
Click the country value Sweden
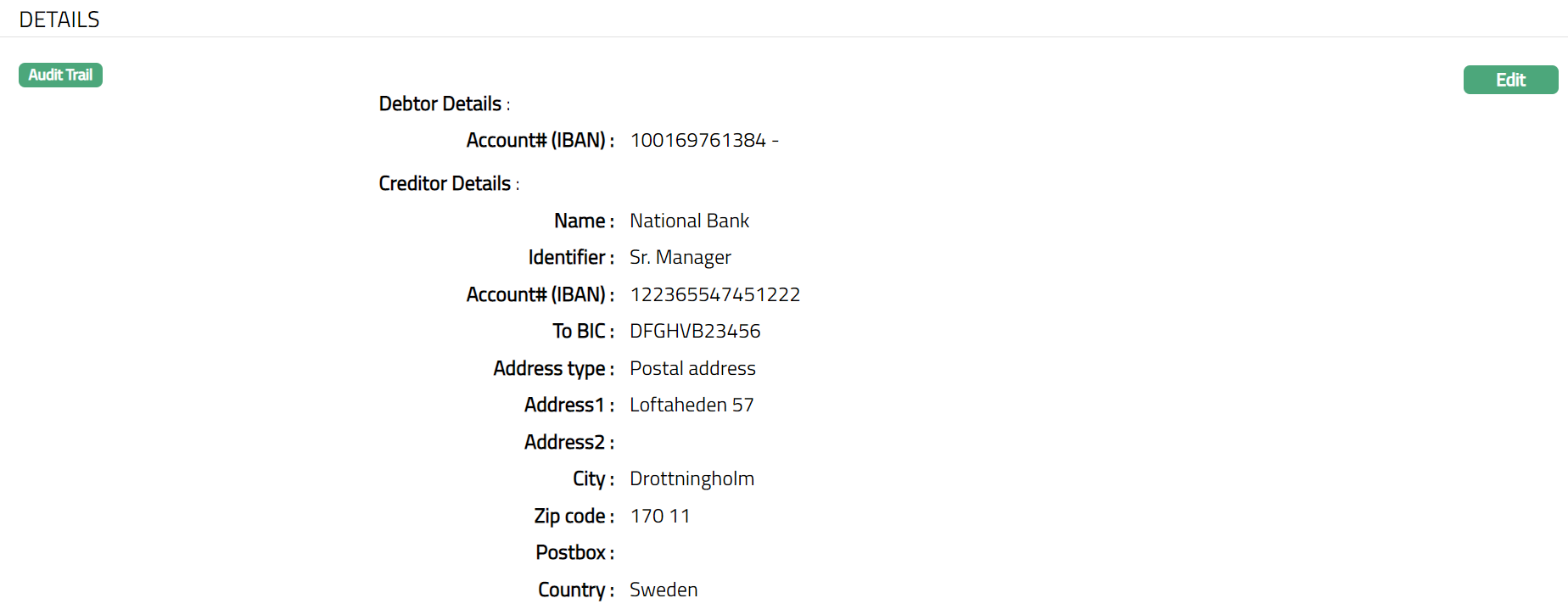tap(663, 590)
